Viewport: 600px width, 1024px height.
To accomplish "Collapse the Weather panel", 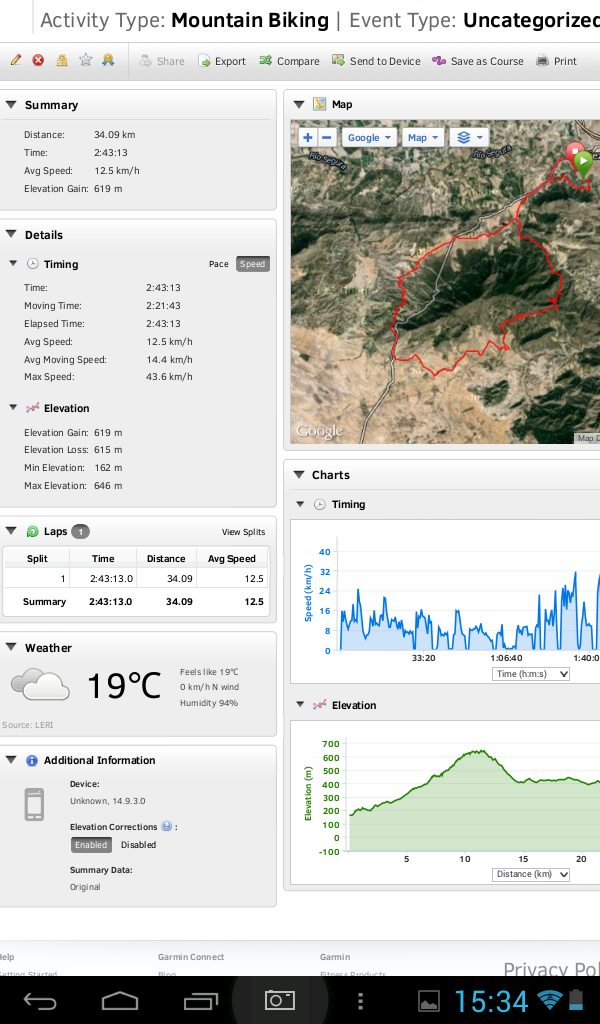I will click(x=11, y=647).
